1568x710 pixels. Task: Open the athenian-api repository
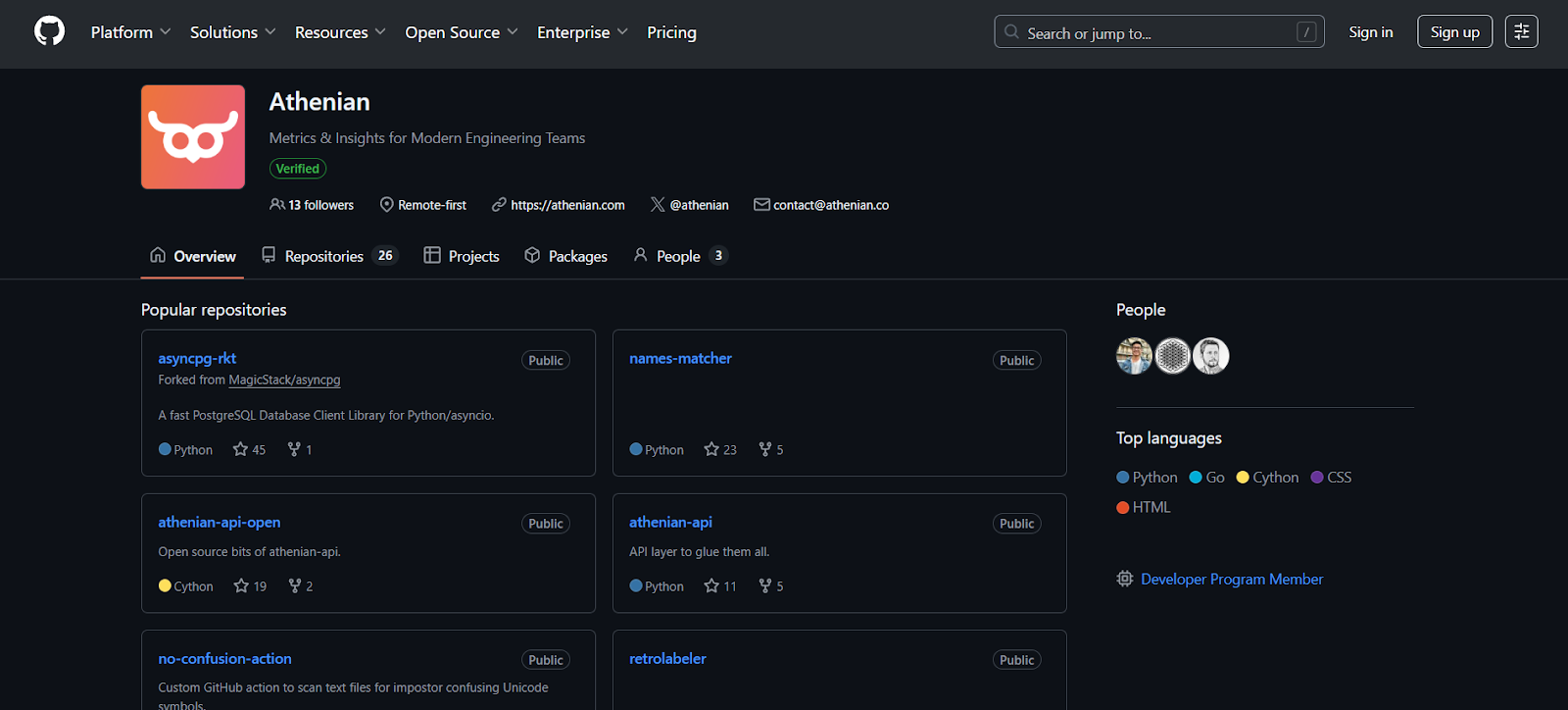(670, 522)
